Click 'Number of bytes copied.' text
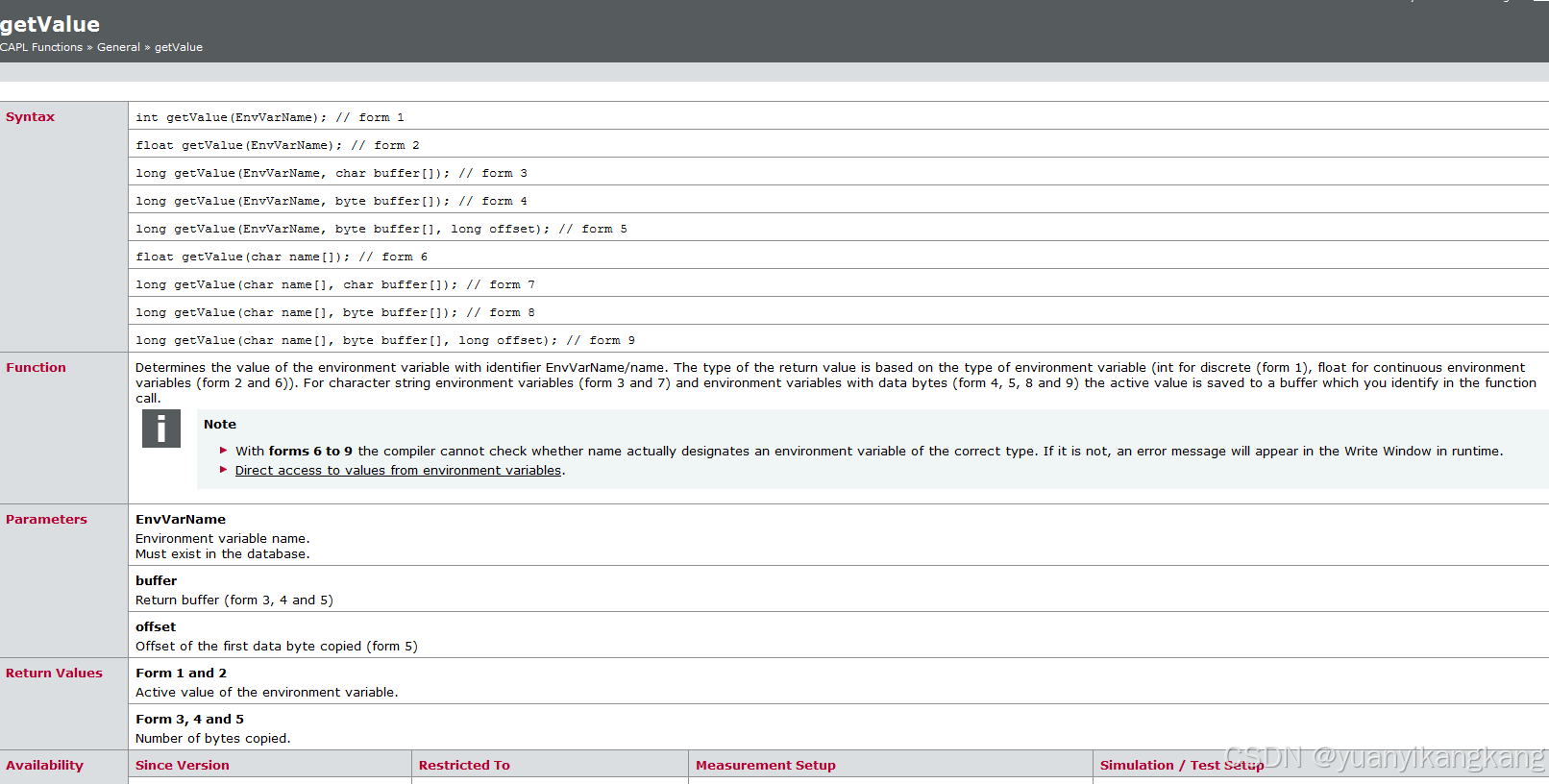 213,739
